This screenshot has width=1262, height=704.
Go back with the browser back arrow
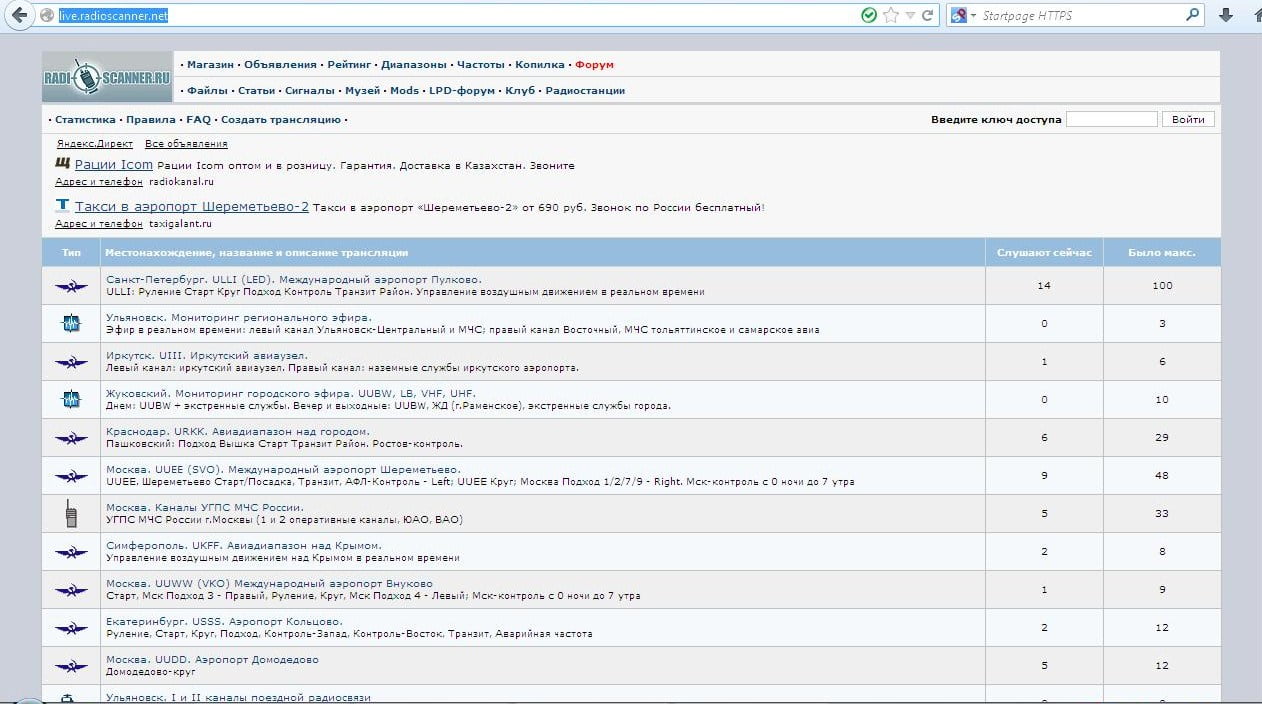pos(19,15)
